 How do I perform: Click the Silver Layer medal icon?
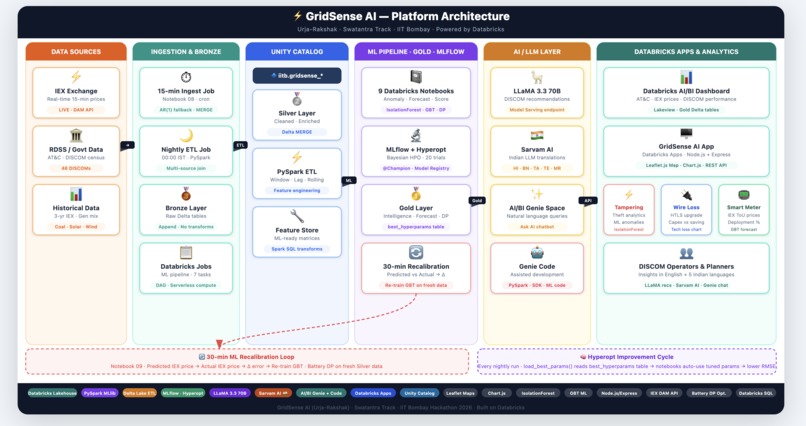[297, 99]
